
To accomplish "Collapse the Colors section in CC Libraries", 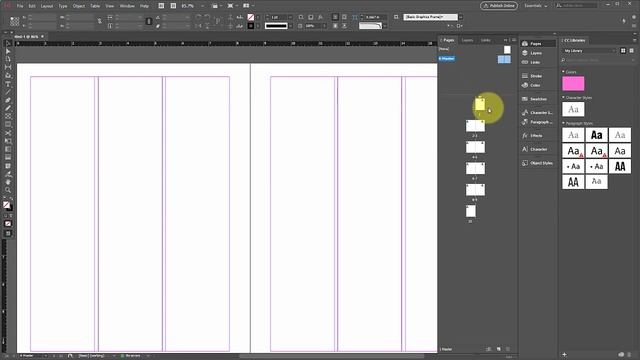I will (x=563, y=72).
